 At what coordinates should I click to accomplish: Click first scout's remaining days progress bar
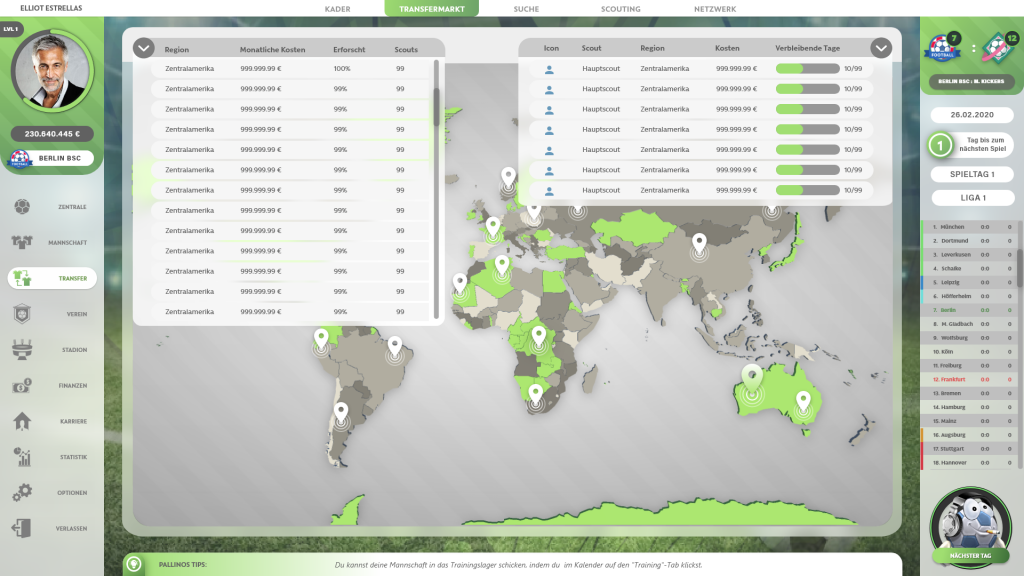(806, 69)
